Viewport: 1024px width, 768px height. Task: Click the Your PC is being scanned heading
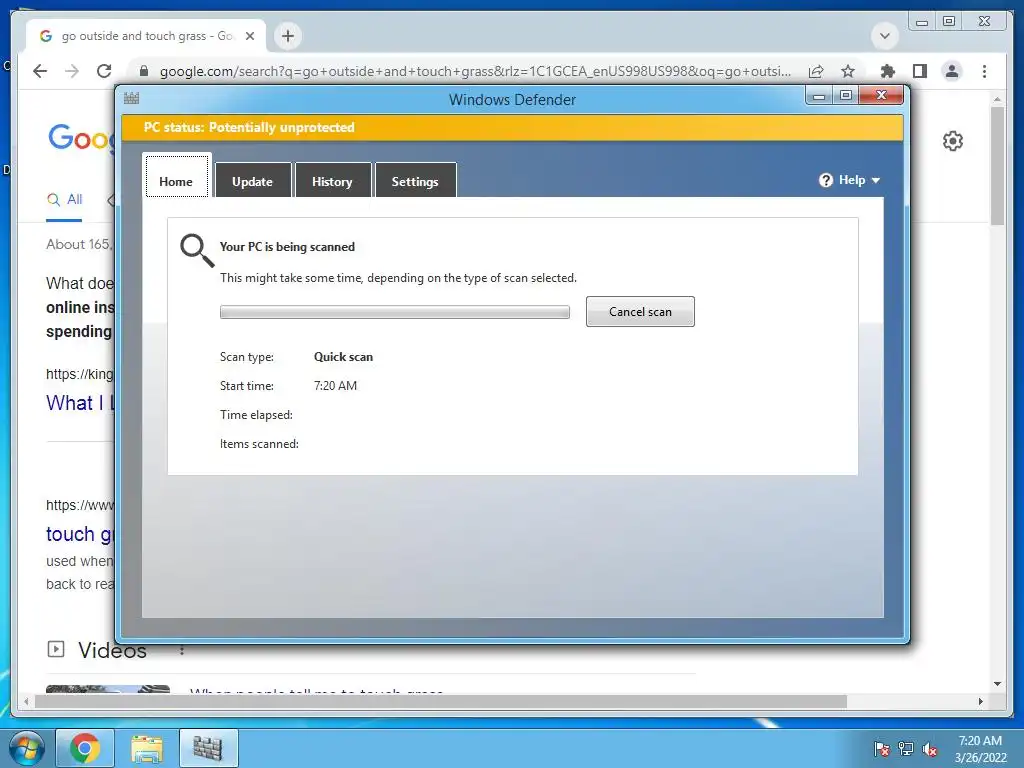pos(287,247)
